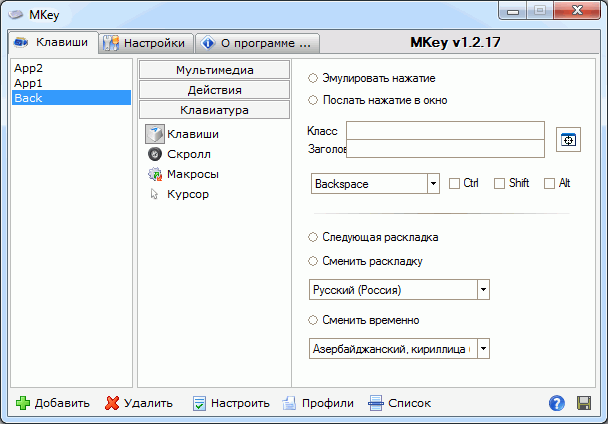The height and width of the screenshot is (424, 608).
Task: Save settings with the floppy disk icon
Action: pos(584,403)
